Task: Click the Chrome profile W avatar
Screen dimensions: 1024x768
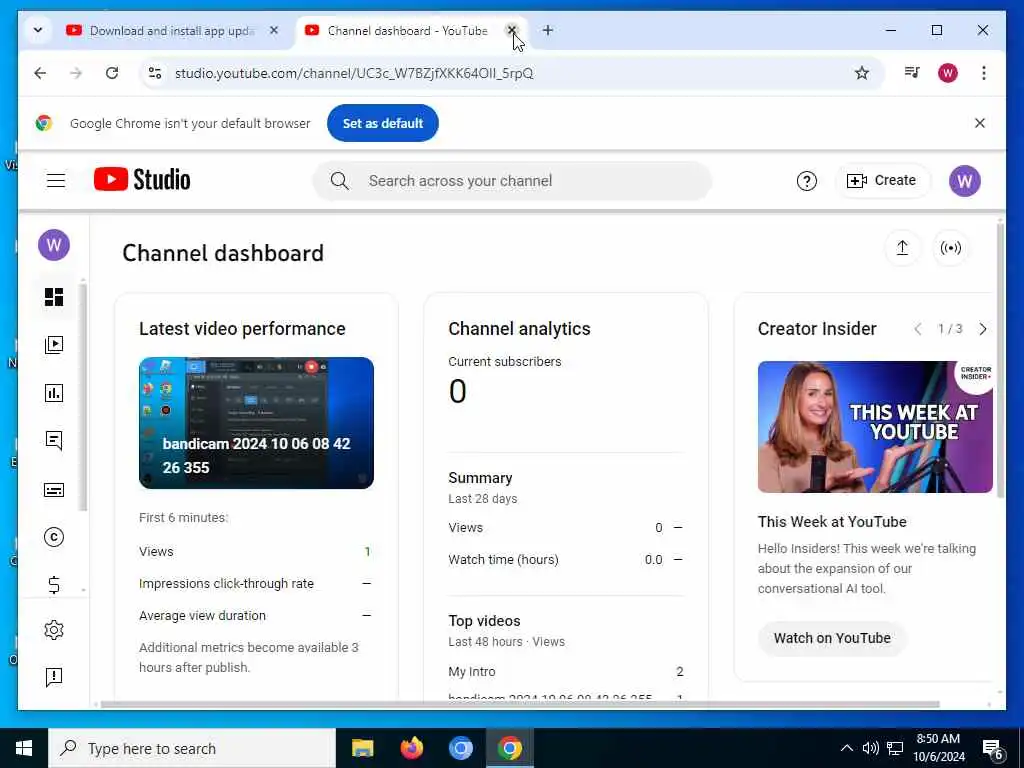Action: pos(948,73)
